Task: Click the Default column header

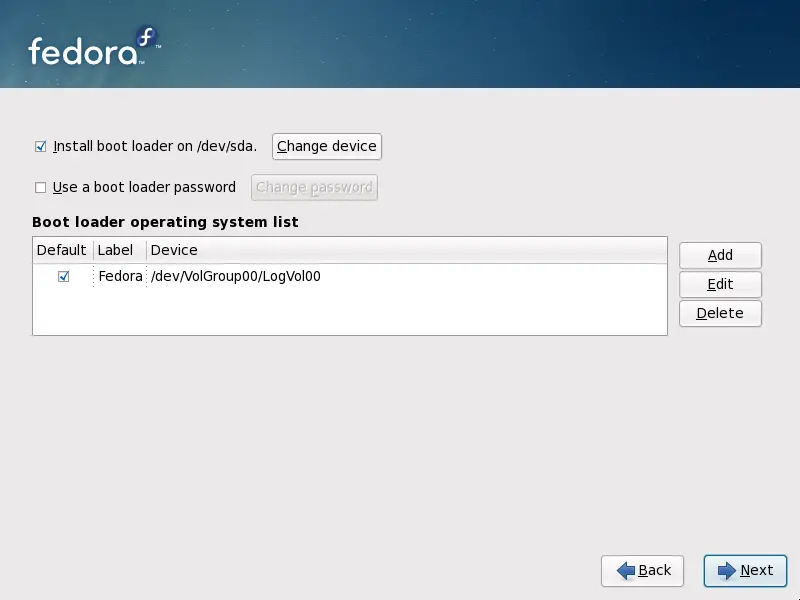Action: 62,250
